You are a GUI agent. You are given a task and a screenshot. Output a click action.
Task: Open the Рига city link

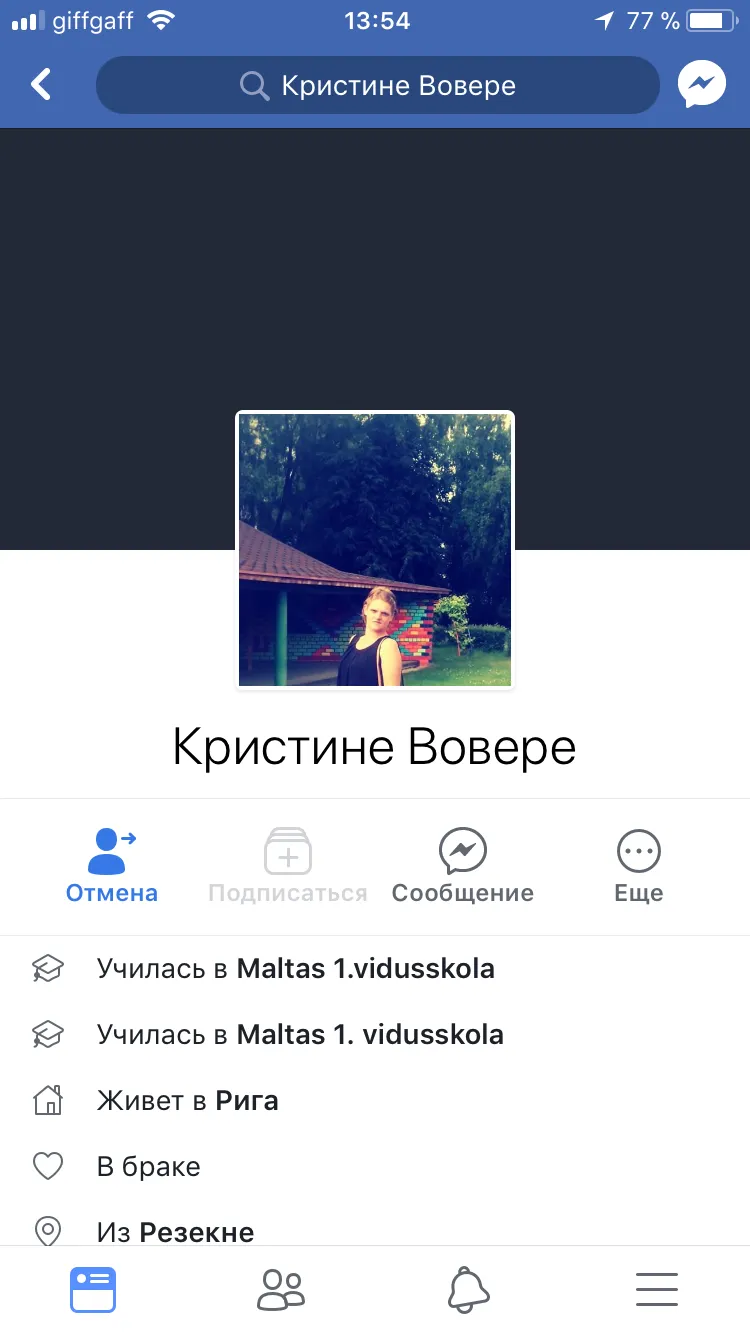tap(247, 1101)
